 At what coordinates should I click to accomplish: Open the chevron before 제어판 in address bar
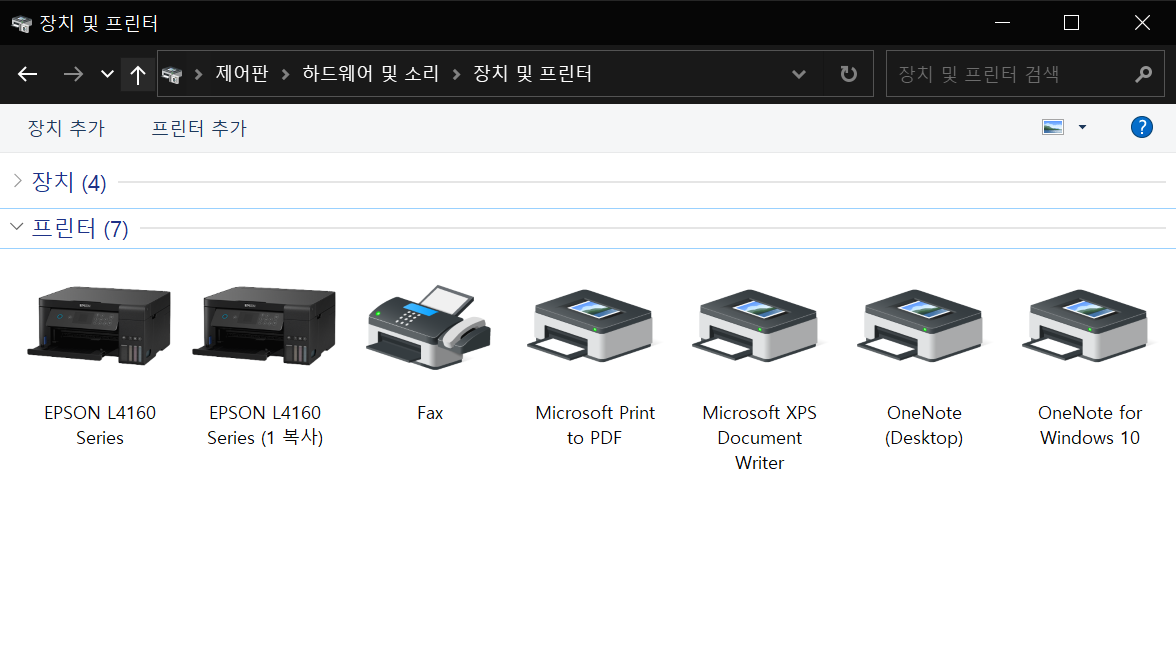[199, 74]
